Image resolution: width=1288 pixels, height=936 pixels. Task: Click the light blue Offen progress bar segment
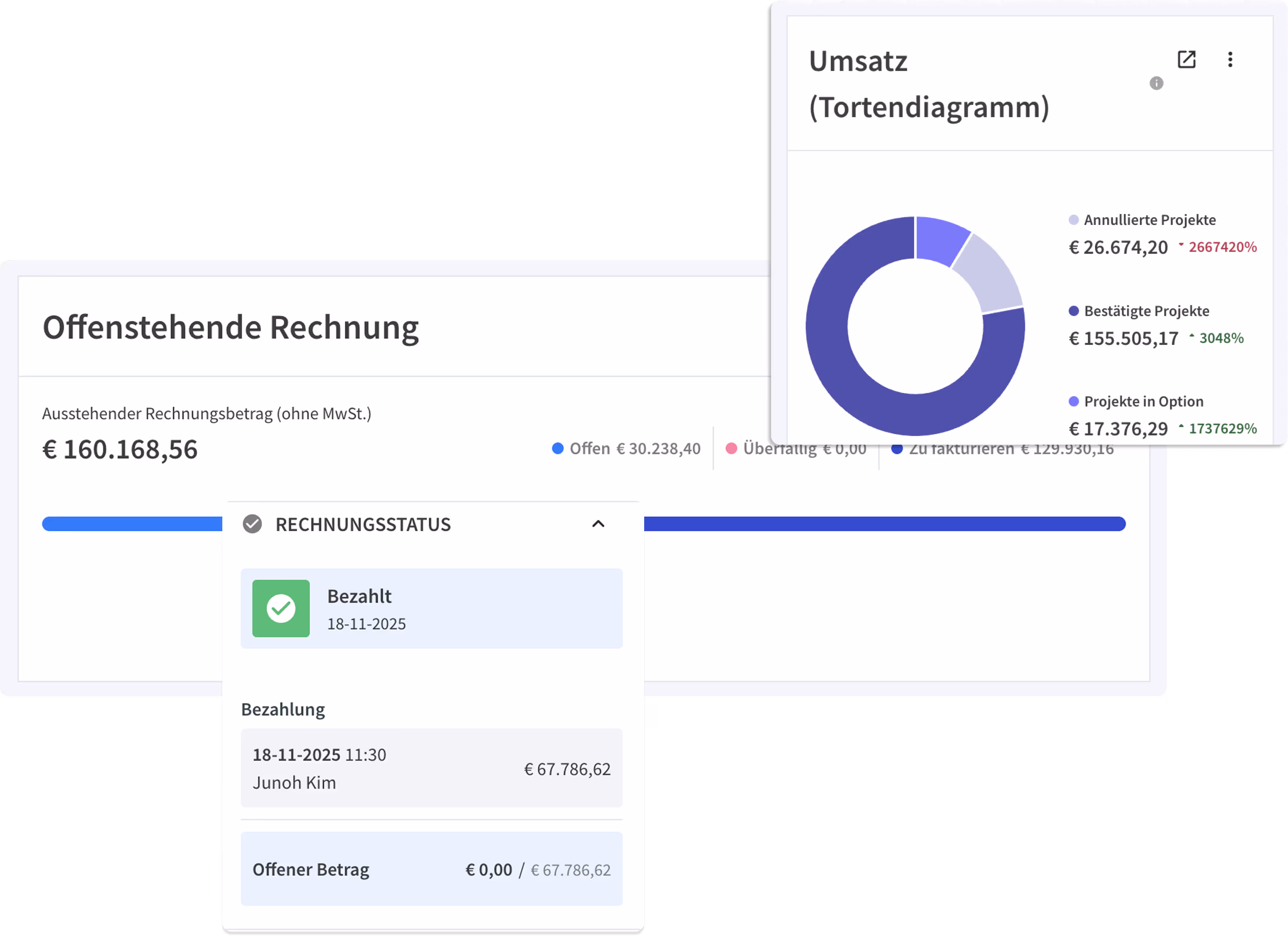(x=132, y=524)
